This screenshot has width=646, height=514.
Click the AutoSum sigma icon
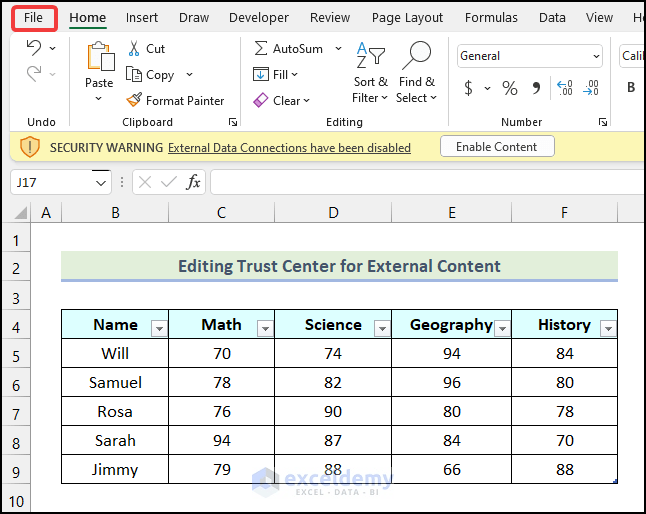click(260, 49)
